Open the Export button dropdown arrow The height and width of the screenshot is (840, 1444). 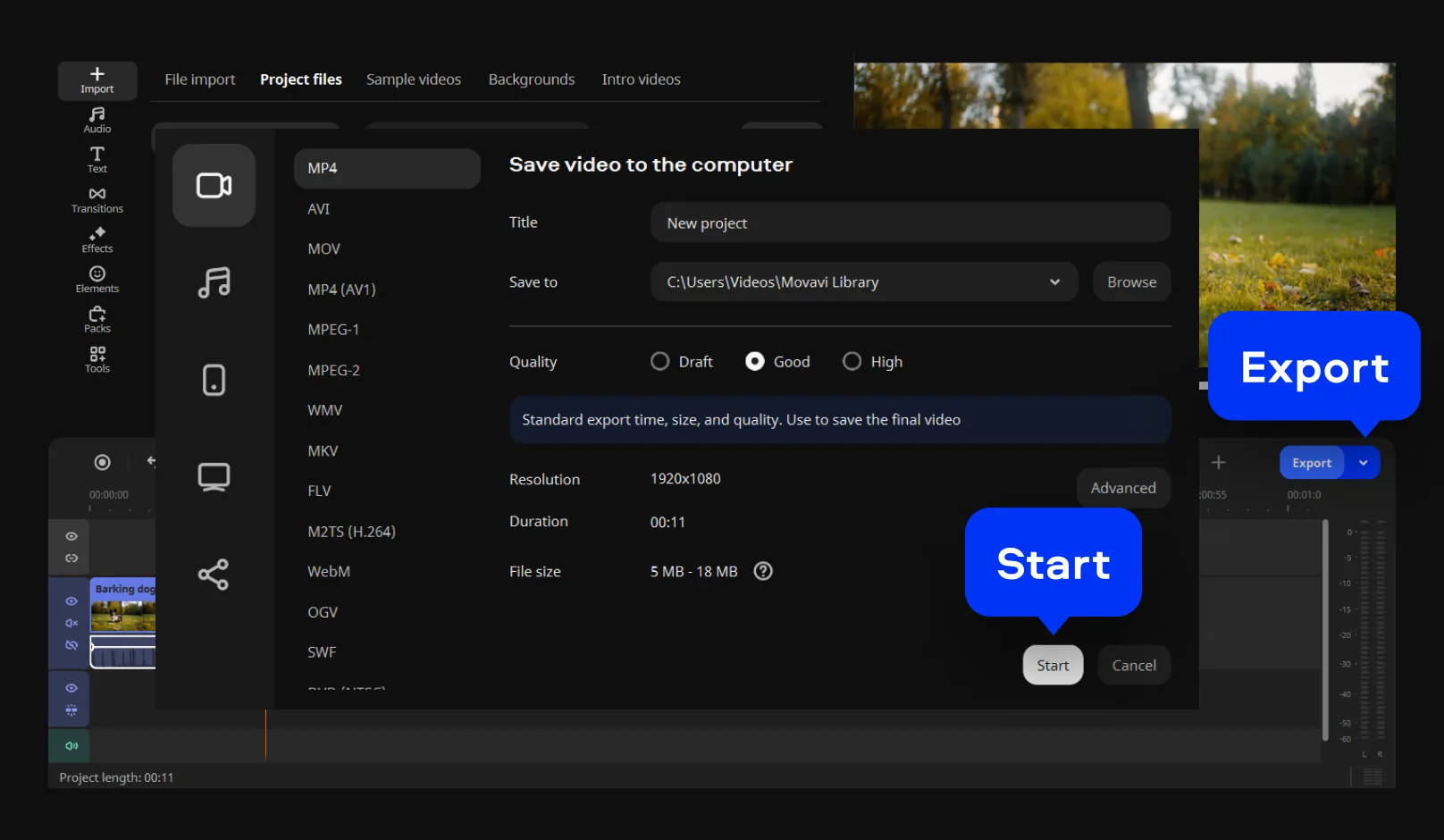(x=1364, y=463)
